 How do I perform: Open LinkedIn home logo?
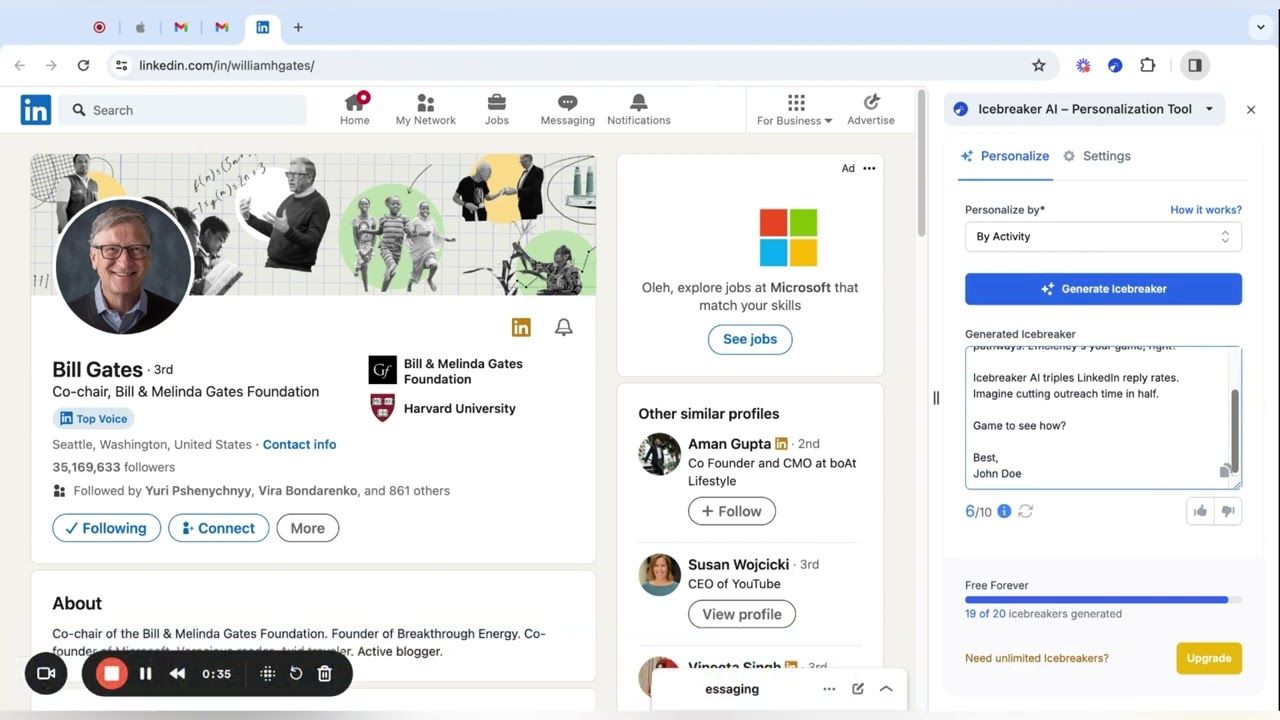[36, 110]
